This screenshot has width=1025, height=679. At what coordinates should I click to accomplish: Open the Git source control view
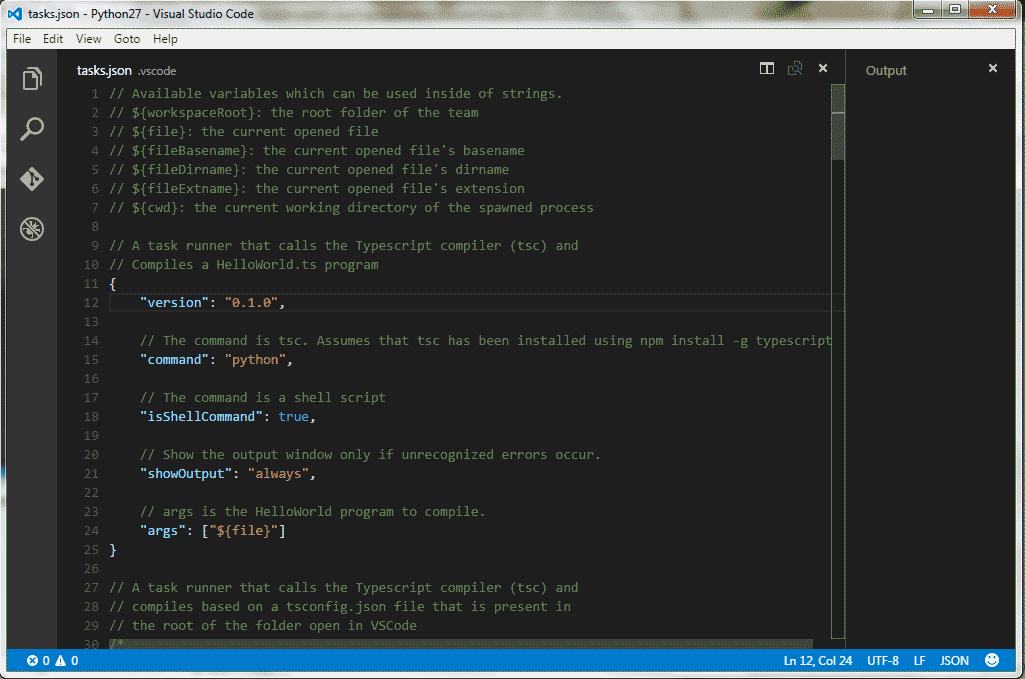click(31, 179)
